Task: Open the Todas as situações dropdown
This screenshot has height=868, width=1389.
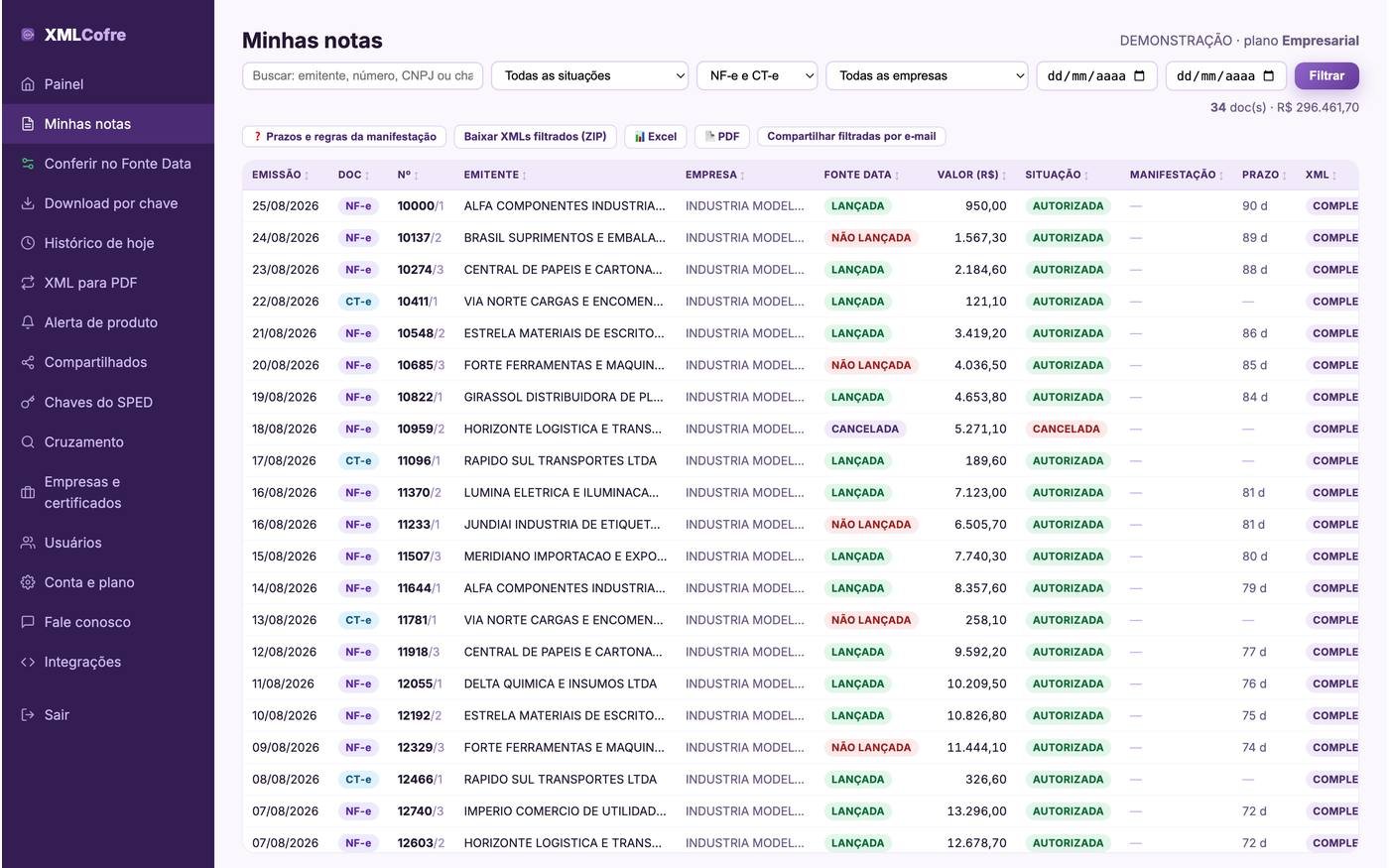Action: click(x=590, y=75)
